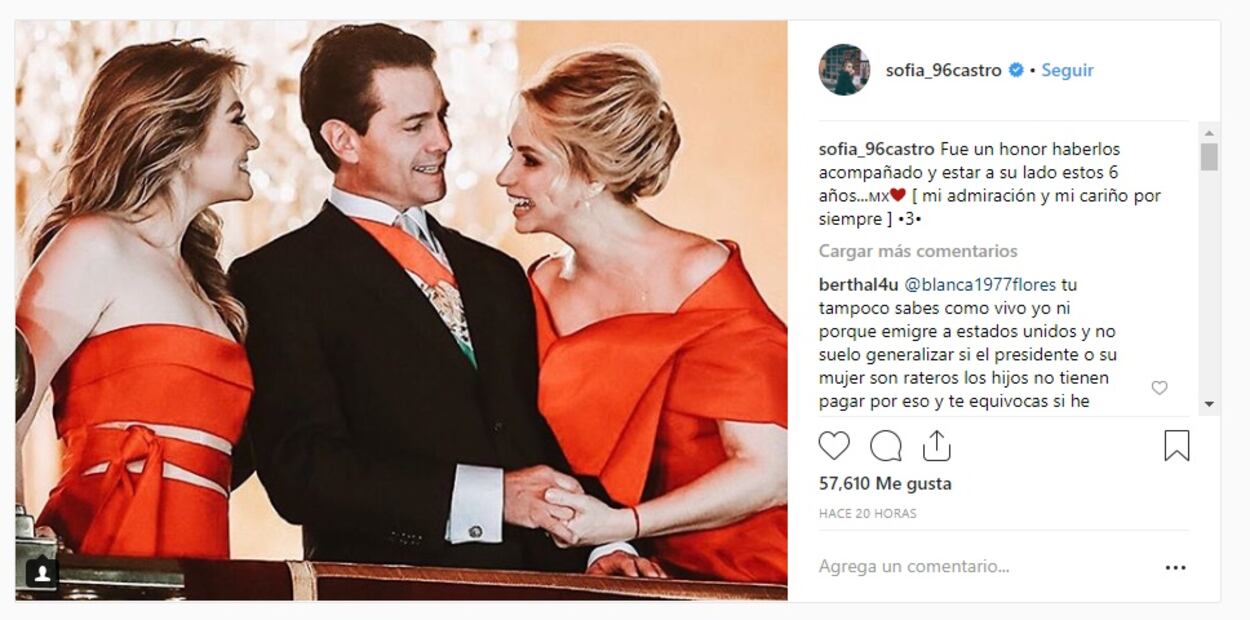The height and width of the screenshot is (620, 1250).
Task: Open sofia_96castro username in header
Action: [x=943, y=70]
